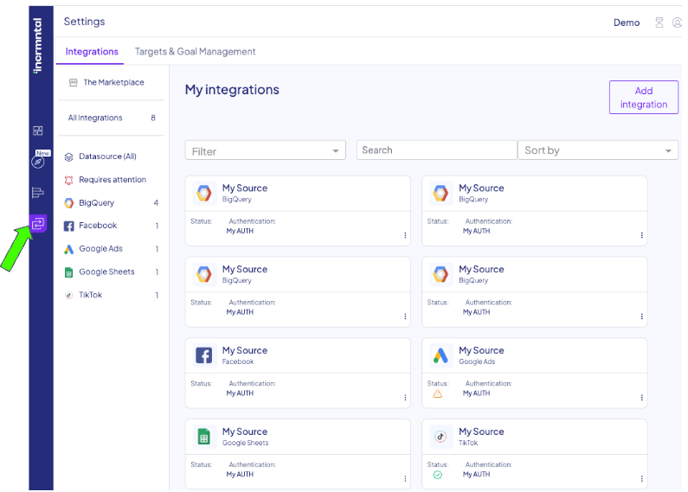Click the hourglass icon in header
This screenshot has height=492, width=688.
click(x=658, y=22)
